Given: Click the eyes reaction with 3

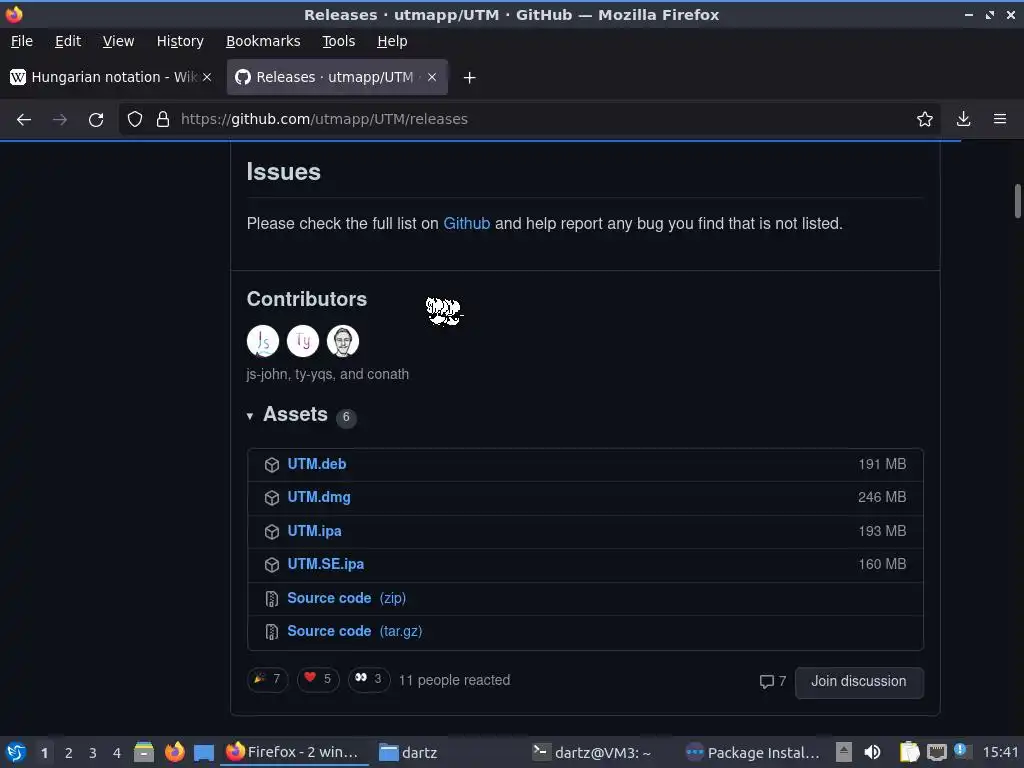Looking at the screenshot, I should [369, 679].
